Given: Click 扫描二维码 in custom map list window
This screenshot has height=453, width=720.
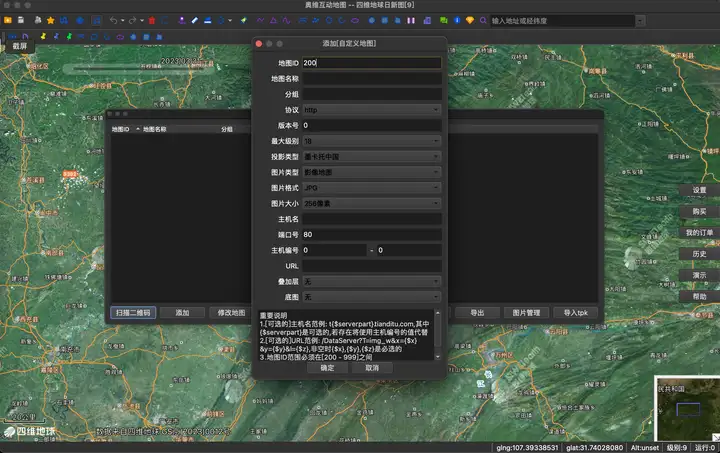Looking at the screenshot, I should tap(133, 313).
